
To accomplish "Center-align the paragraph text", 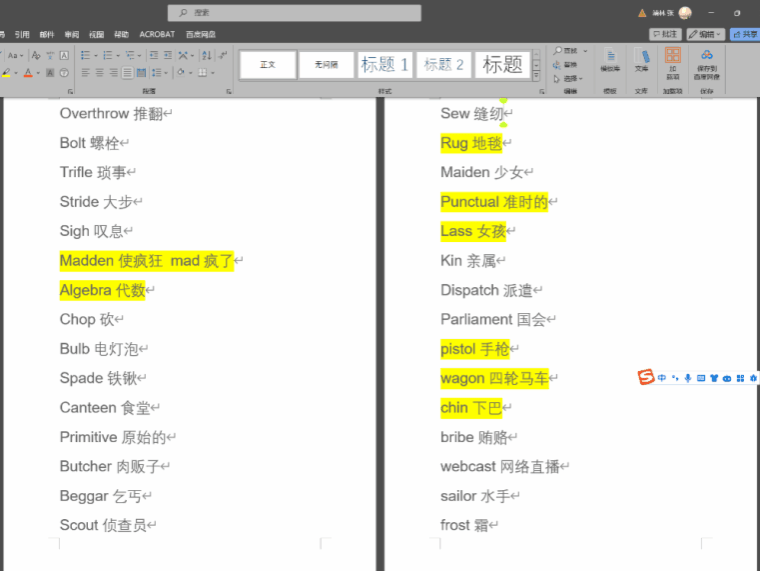I will pos(99,73).
